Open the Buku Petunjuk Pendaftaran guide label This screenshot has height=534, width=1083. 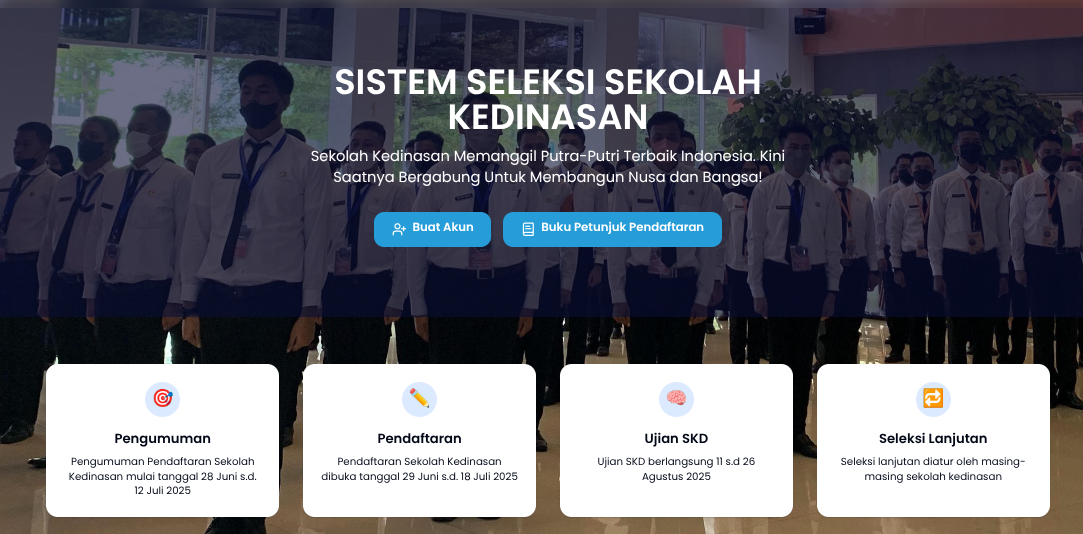click(x=622, y=227)
